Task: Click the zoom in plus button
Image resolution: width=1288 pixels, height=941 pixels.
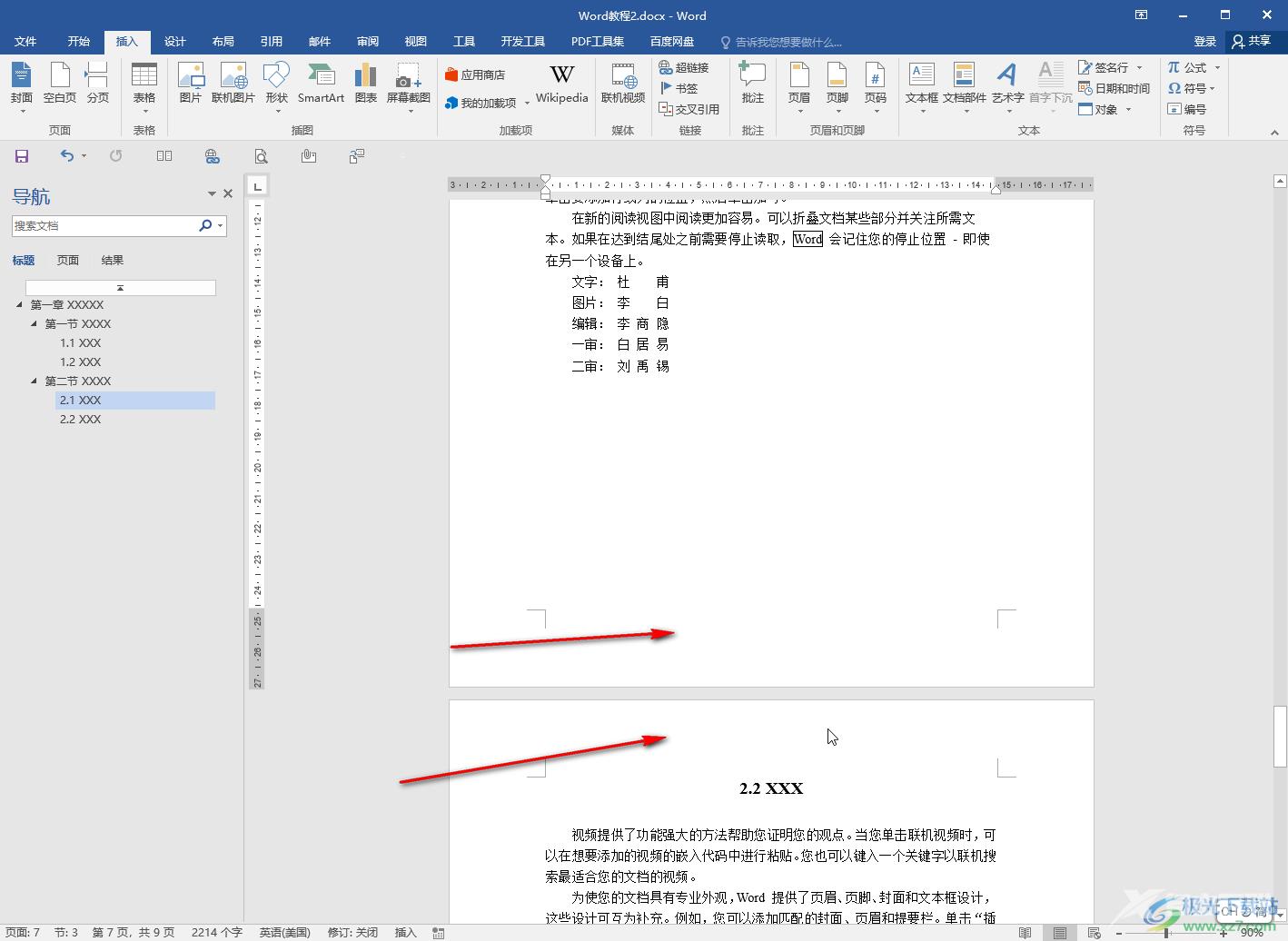Action: tap(1223, 933)
